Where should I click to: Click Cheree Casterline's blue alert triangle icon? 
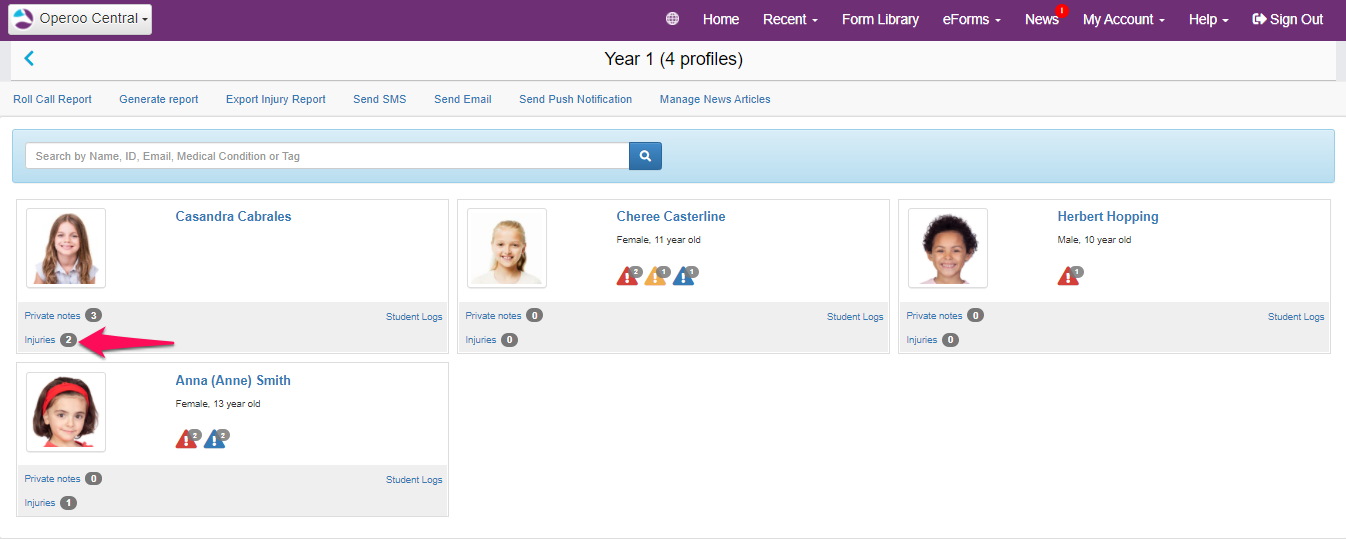(684, 276)
